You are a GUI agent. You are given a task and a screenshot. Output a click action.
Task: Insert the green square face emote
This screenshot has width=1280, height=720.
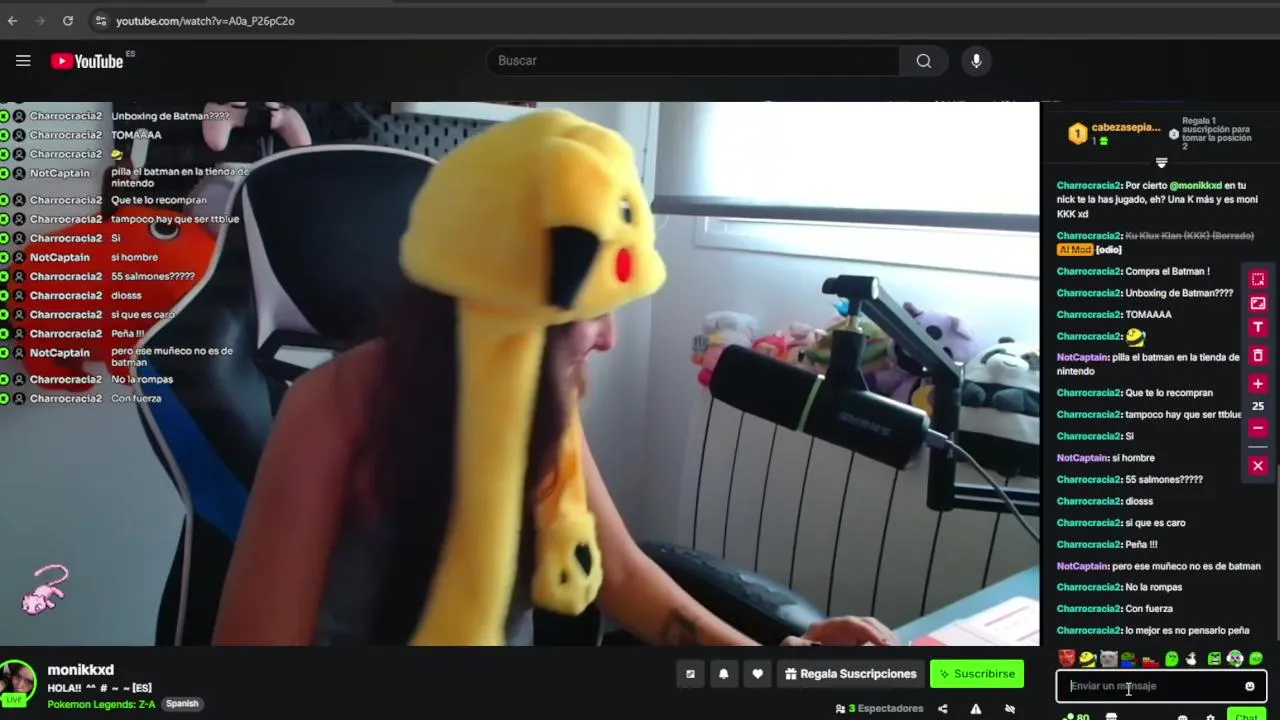click(x=1214, y=658)
